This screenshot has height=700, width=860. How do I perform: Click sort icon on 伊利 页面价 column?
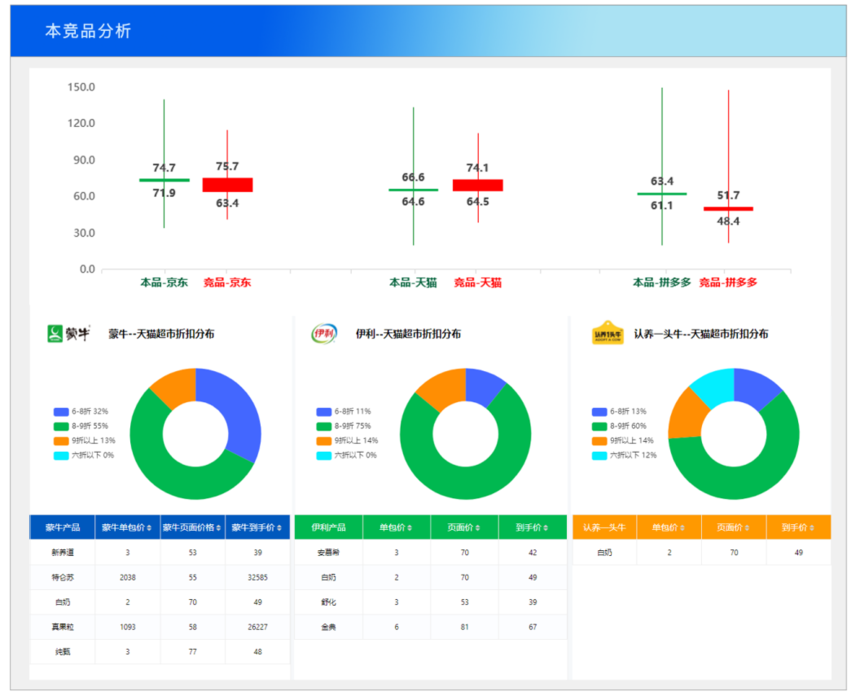pyautogui.click(x=479, y=527)
